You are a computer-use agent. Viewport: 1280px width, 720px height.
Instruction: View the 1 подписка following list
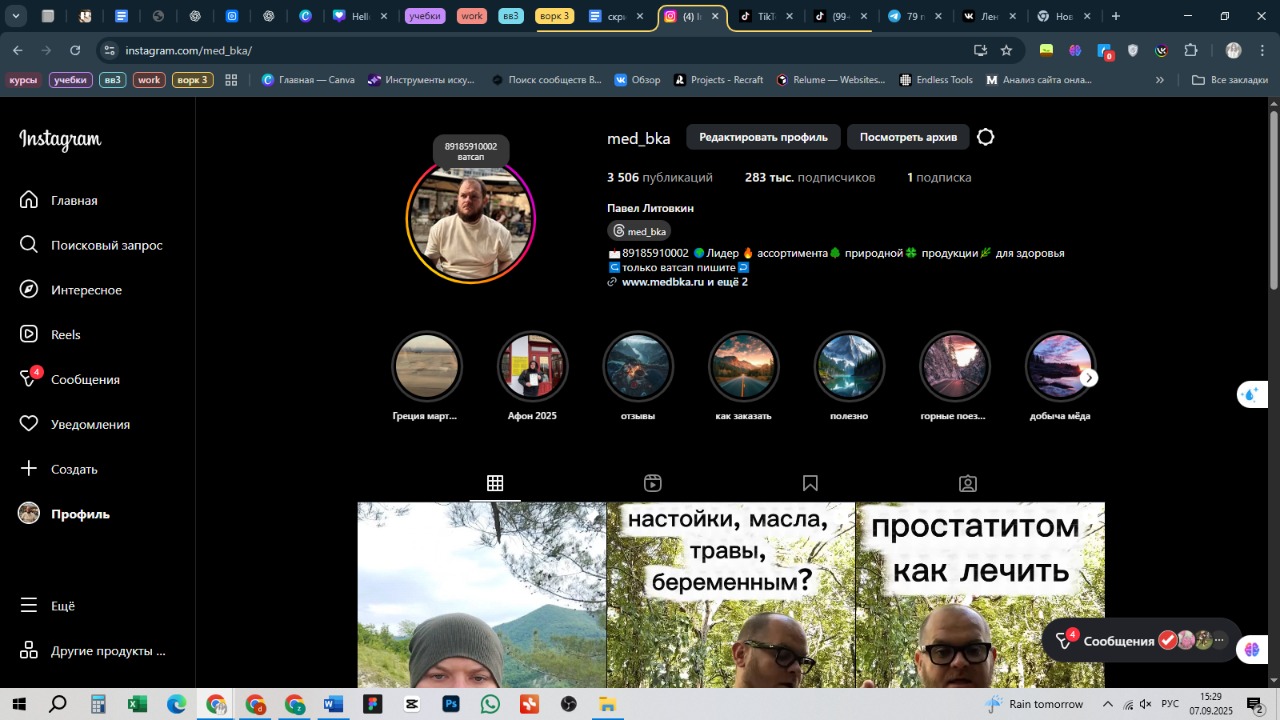[x=939, y=177]
